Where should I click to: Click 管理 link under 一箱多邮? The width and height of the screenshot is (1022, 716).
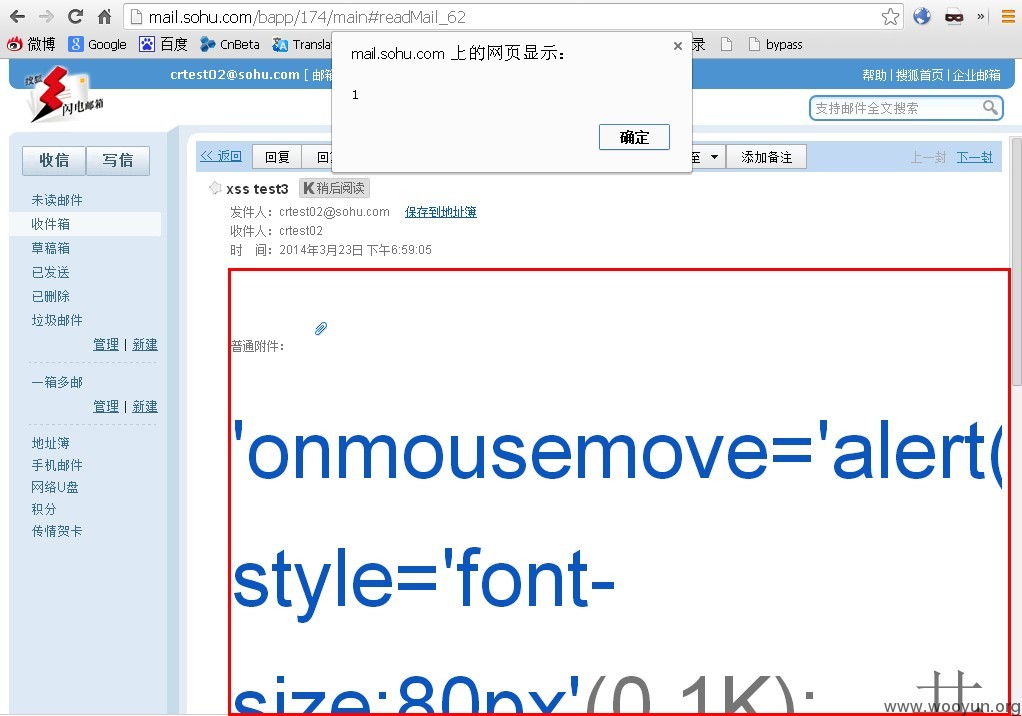click(106, 407)
